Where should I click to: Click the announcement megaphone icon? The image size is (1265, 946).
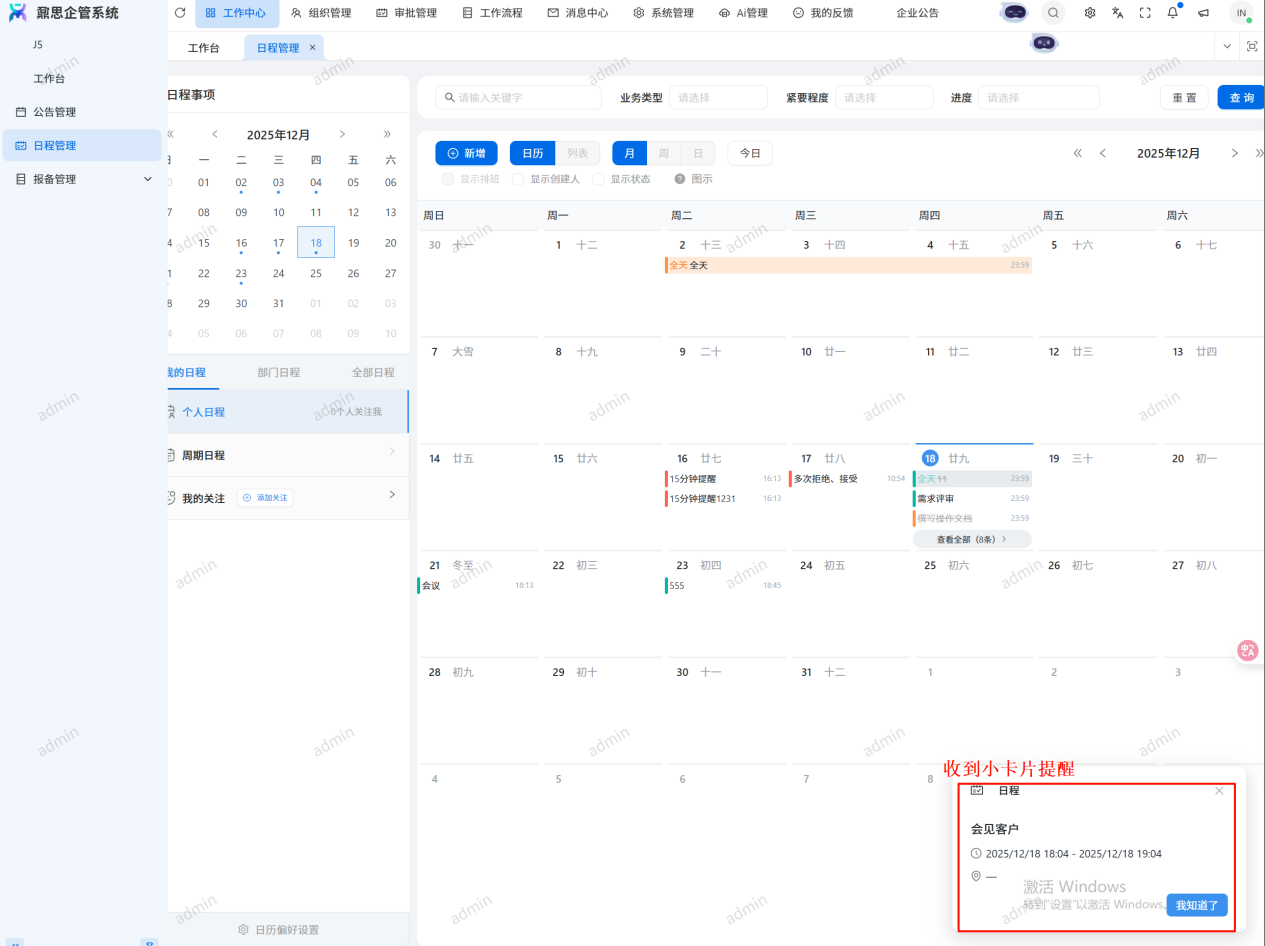(1203, 13)
